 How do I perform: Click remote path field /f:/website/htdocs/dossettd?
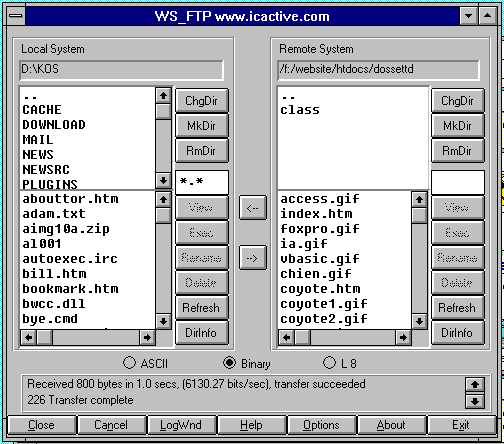coord(378,70)
